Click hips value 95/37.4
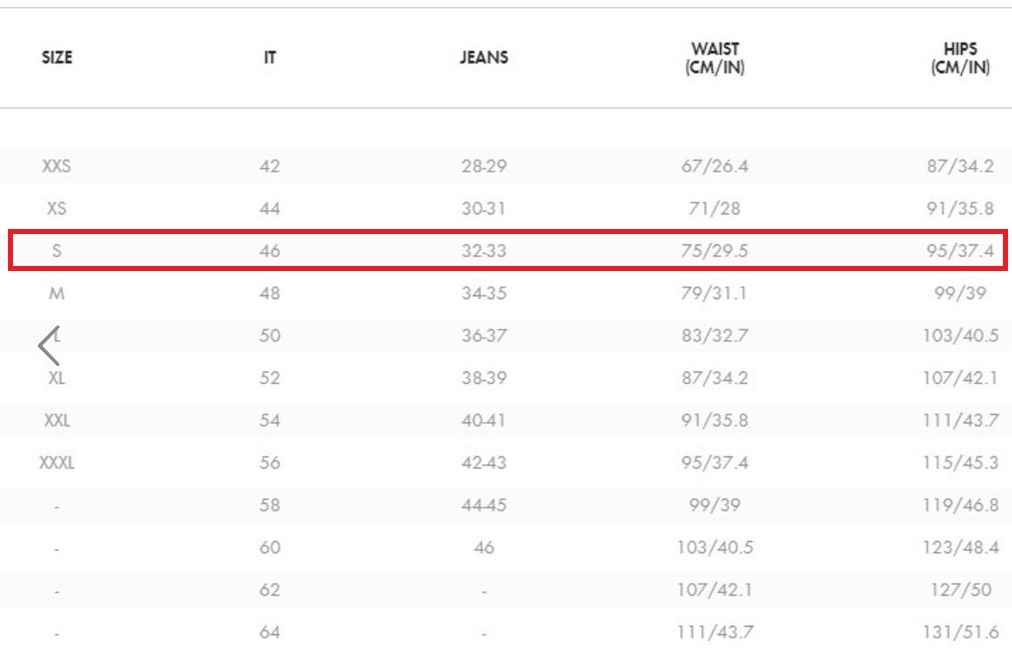 tap(960, 250)
